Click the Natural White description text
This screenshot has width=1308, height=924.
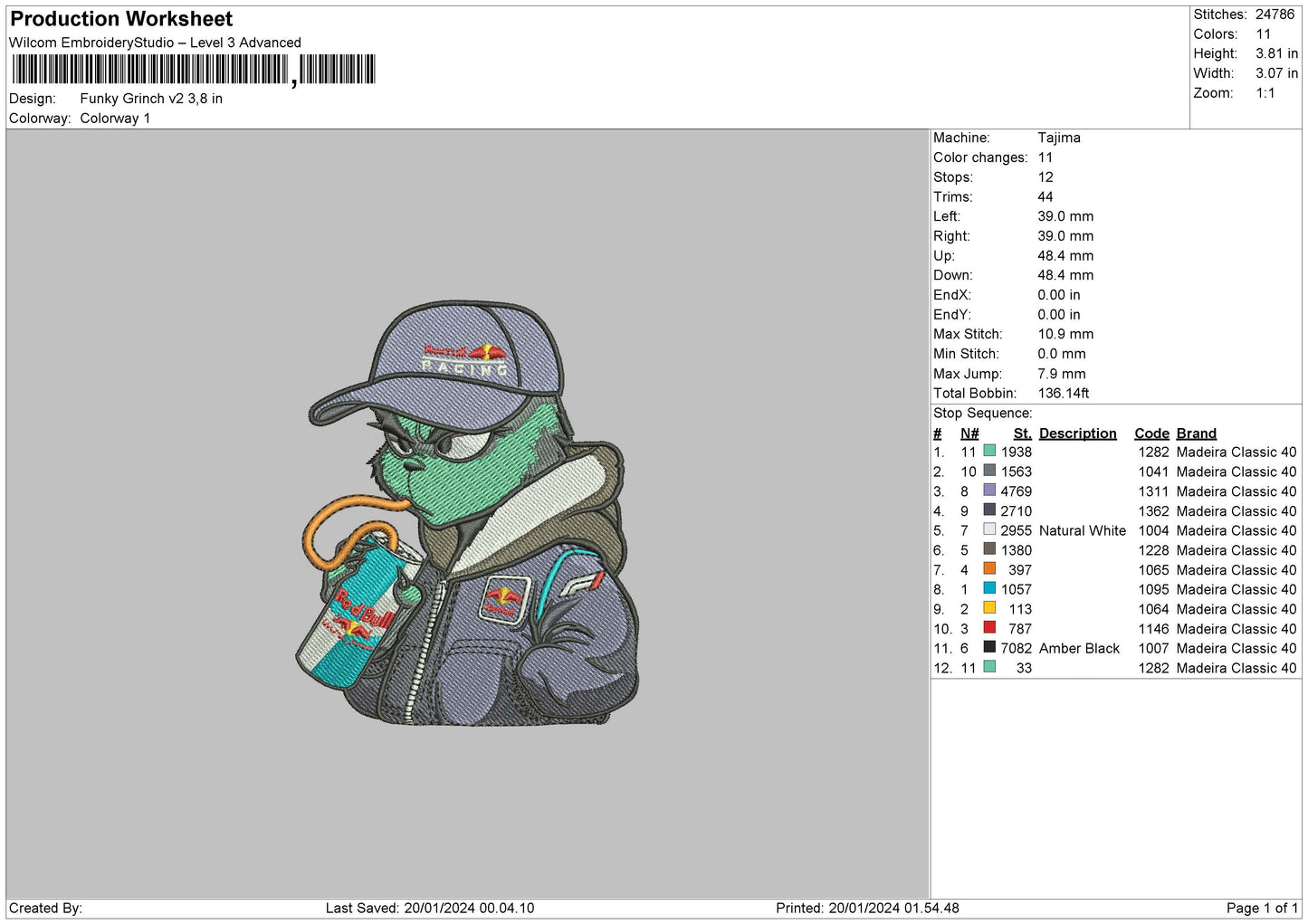pos(1083,530)
